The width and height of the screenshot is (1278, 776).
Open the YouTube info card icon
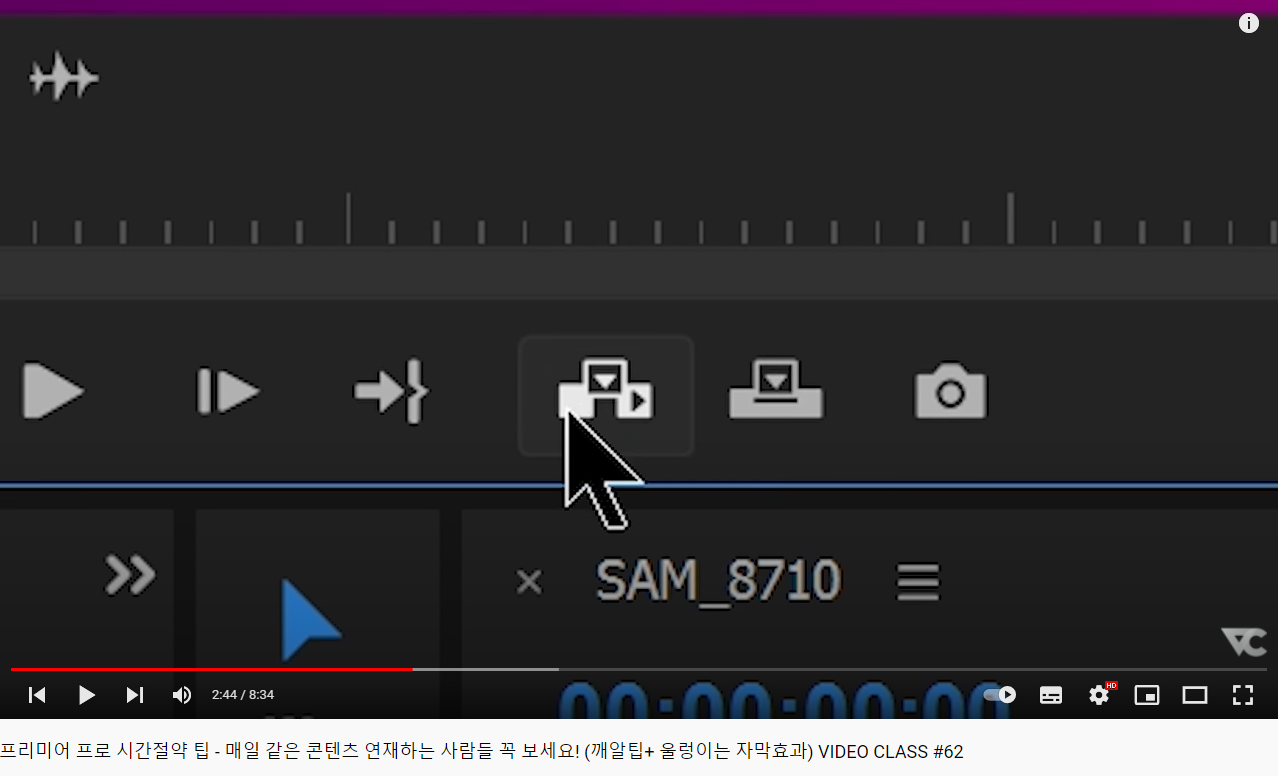pyautogui.click(x=1249, y=23)
